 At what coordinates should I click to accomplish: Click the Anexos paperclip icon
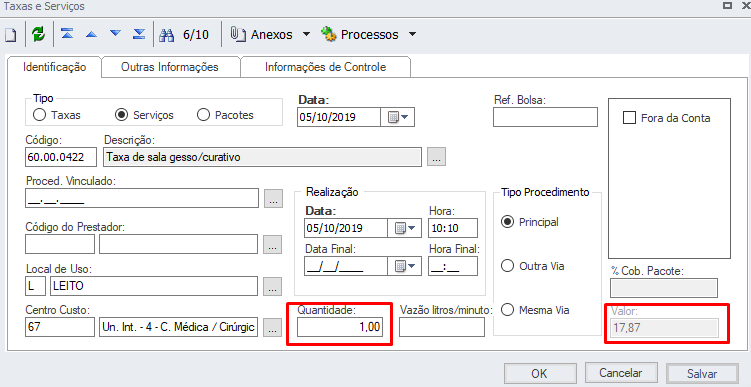click(237, 34)
